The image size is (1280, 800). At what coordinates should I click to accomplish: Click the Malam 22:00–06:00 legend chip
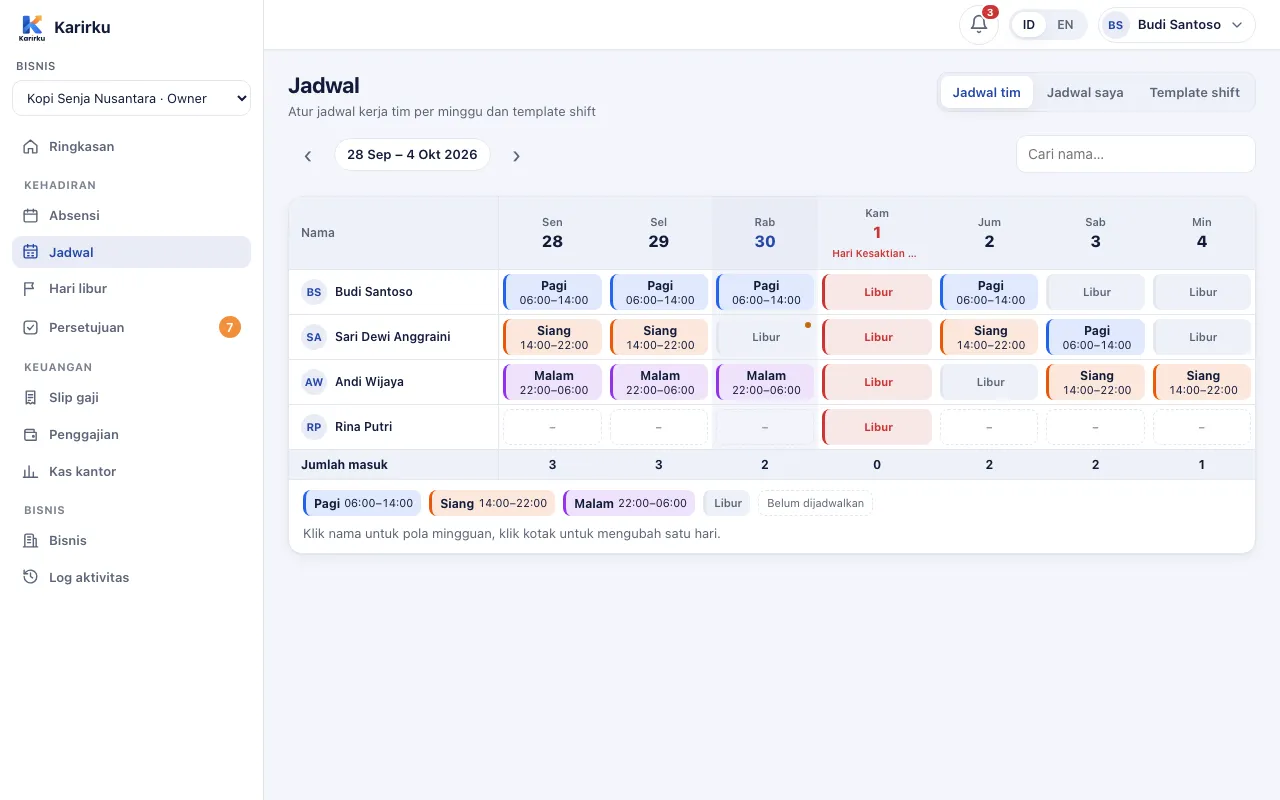(629, 503)
